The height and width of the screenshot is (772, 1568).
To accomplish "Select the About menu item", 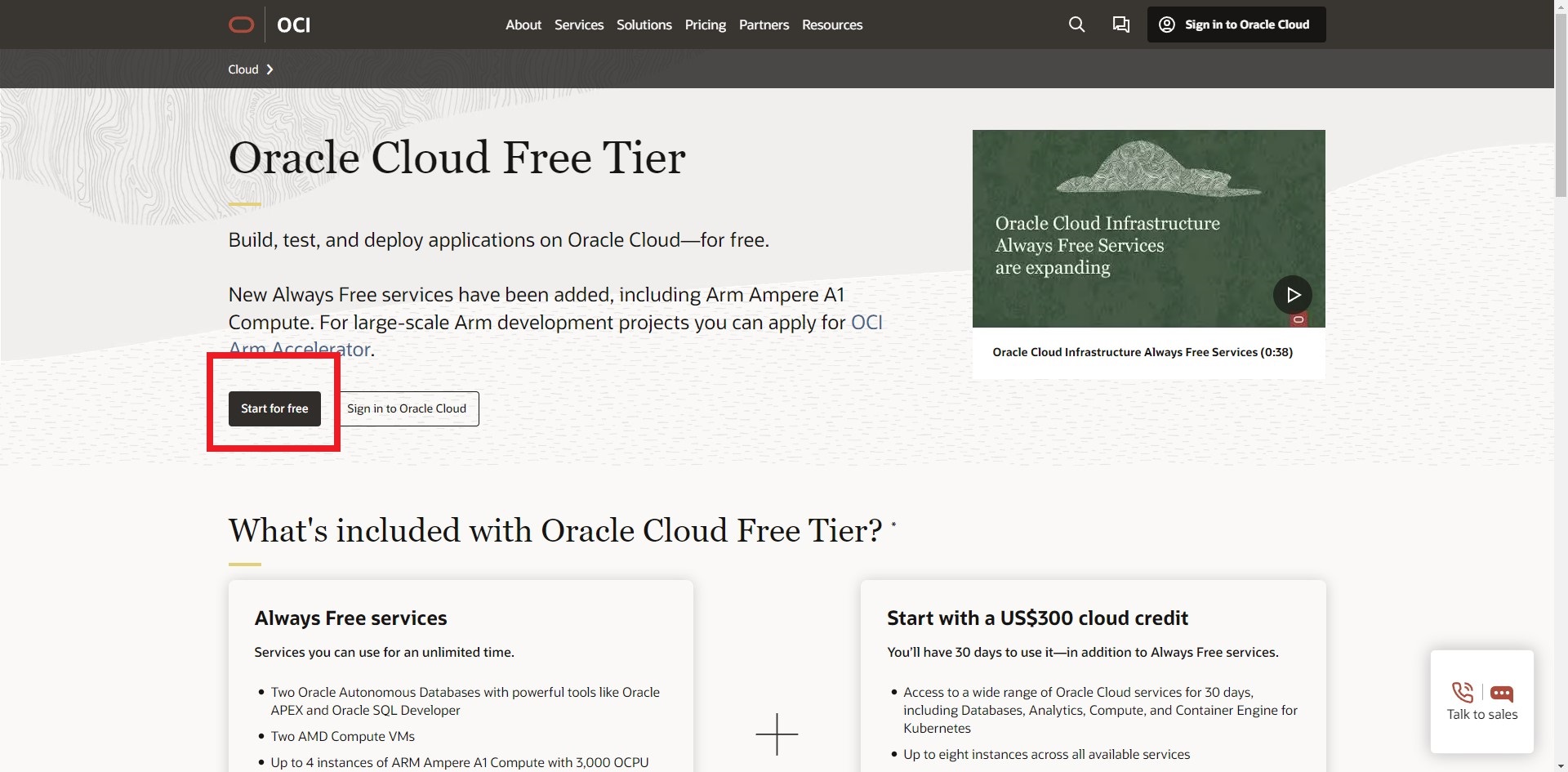I will (523, 25).
